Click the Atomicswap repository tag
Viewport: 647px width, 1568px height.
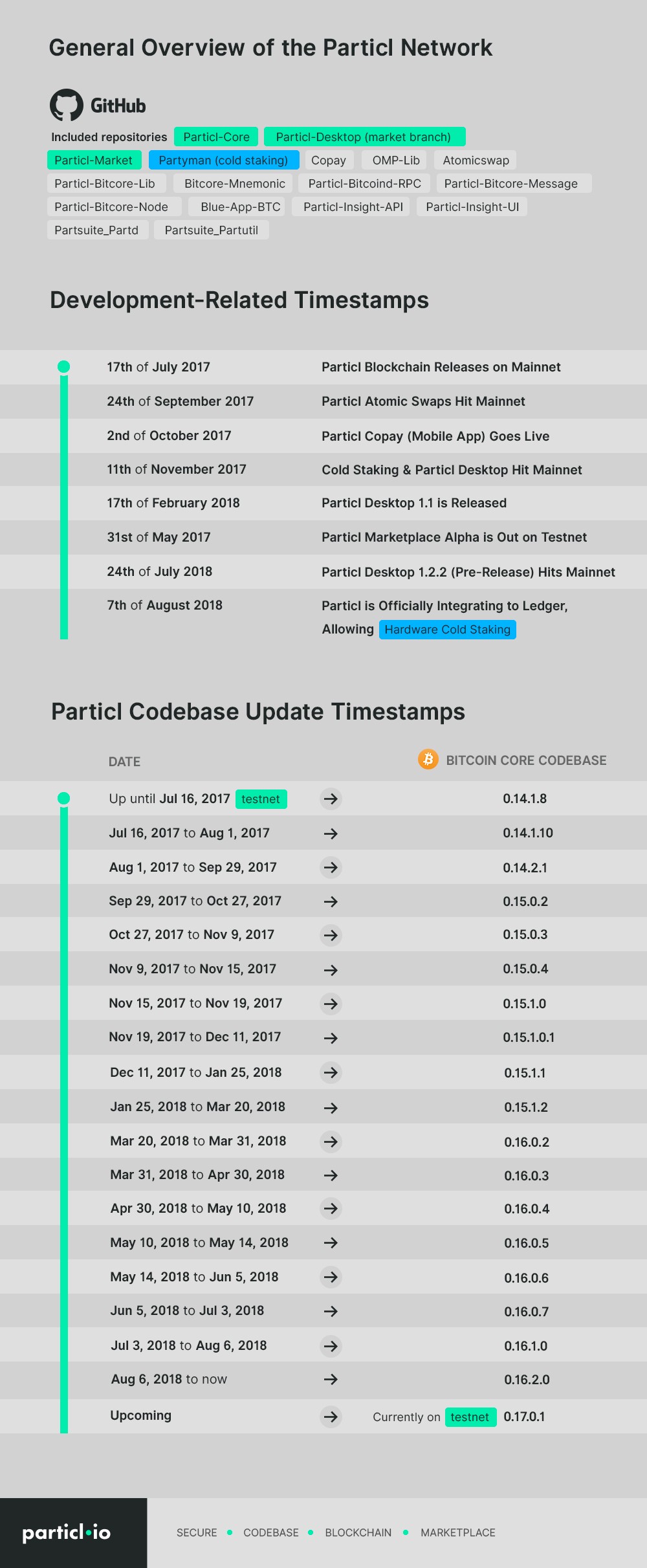[x=476, y=160]
